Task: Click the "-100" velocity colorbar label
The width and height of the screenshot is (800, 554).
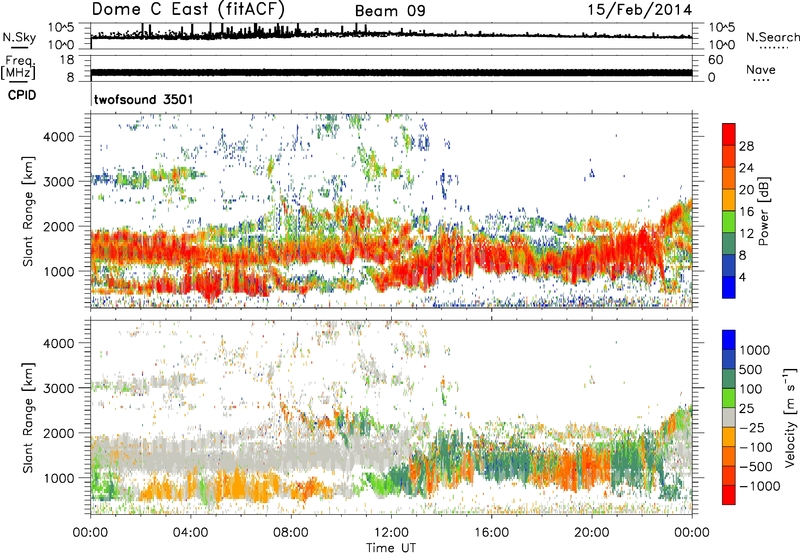Action: pyautogui.click(x=754, y=447)
